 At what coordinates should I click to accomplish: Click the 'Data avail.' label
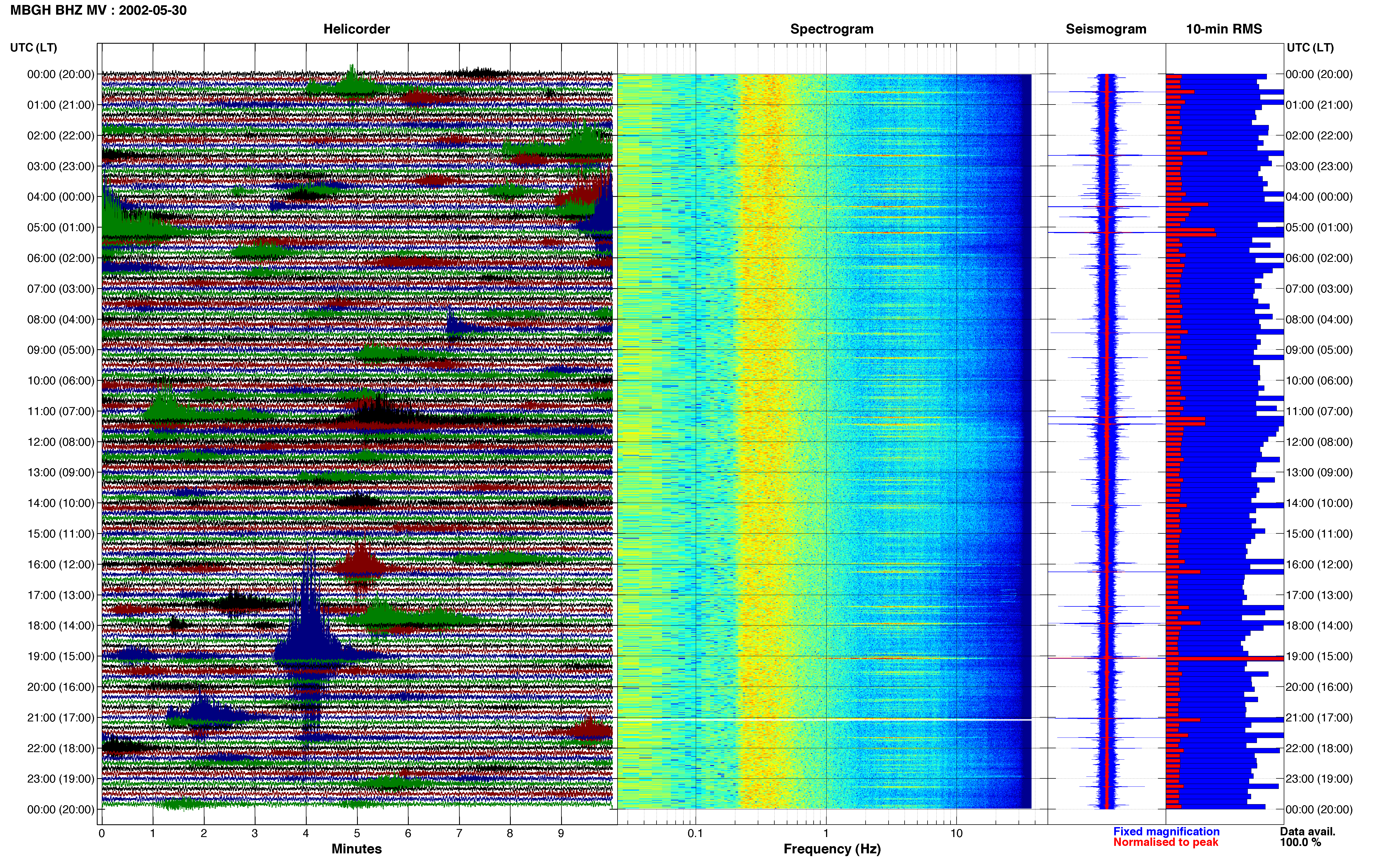tap(1308, 832)
